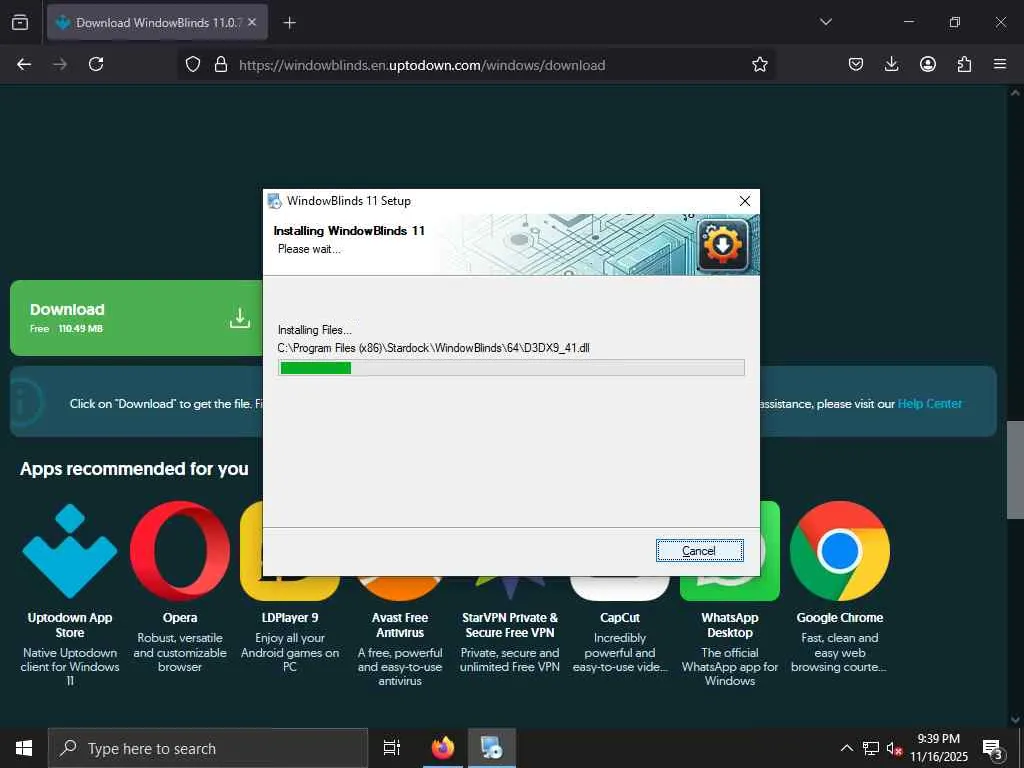Open the Firefox account icon
Viewport: 1024px width, 768px height.
tap(928, 64)
